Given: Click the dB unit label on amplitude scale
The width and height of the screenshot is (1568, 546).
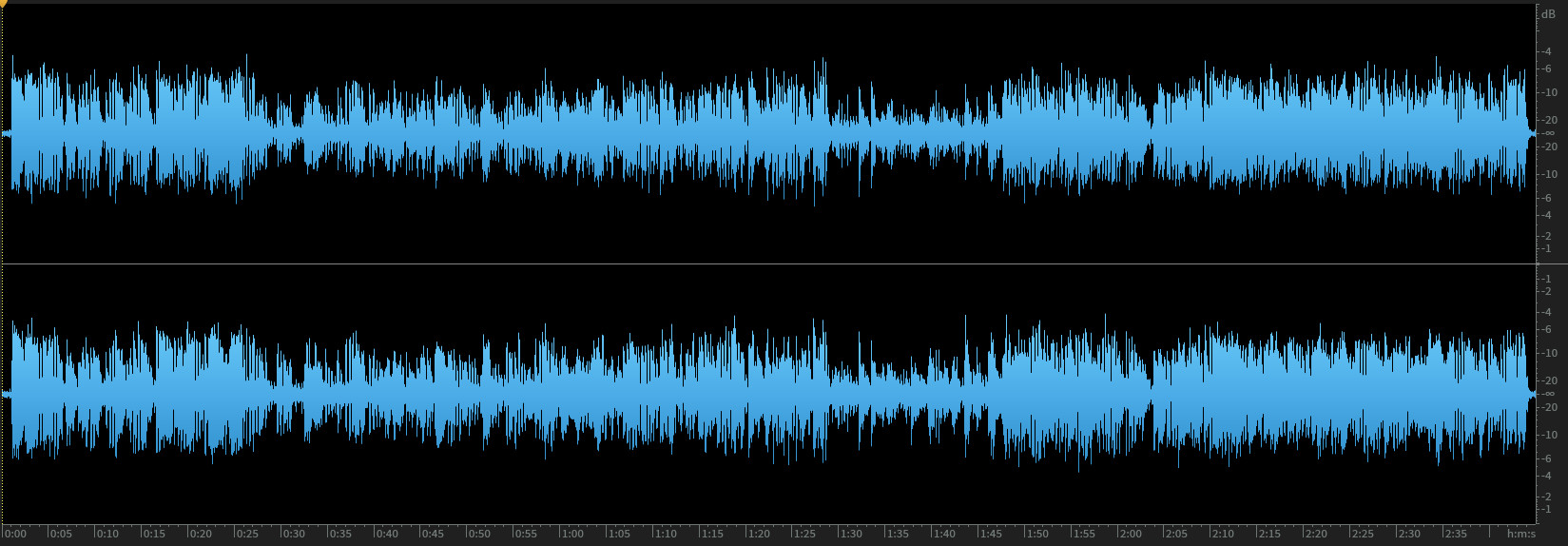Looking at the screenshot, I should 1548,14.
